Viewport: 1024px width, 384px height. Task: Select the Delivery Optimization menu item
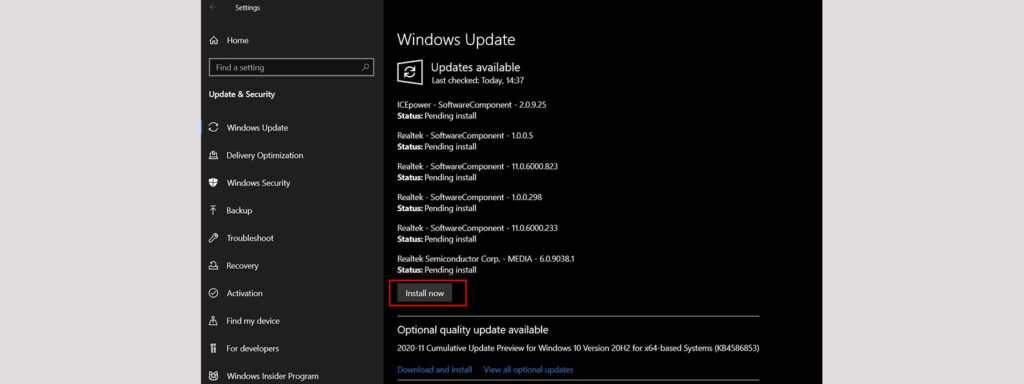click(292, 155)
